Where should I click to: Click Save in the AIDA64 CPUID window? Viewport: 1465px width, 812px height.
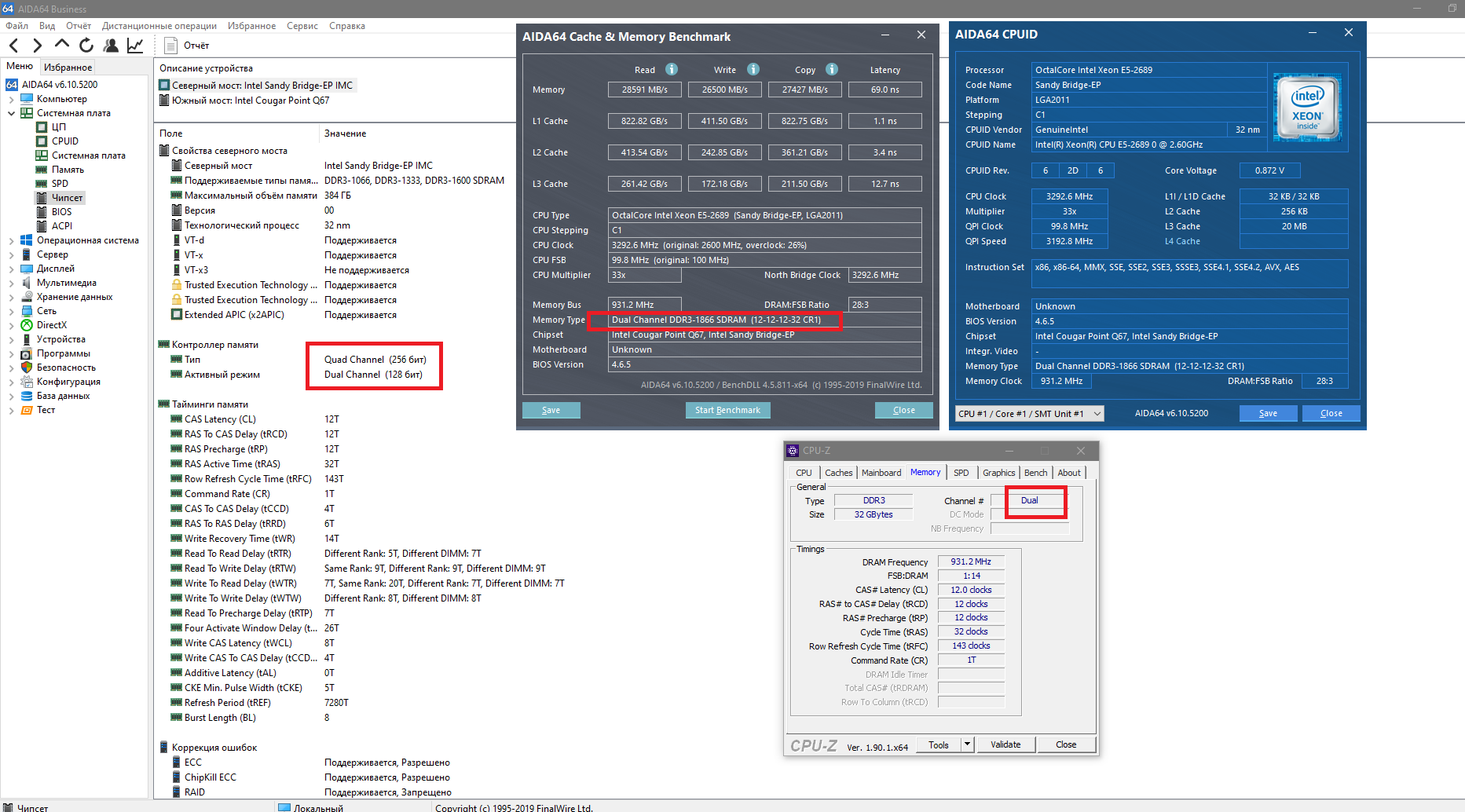(x=1269, y=414)
